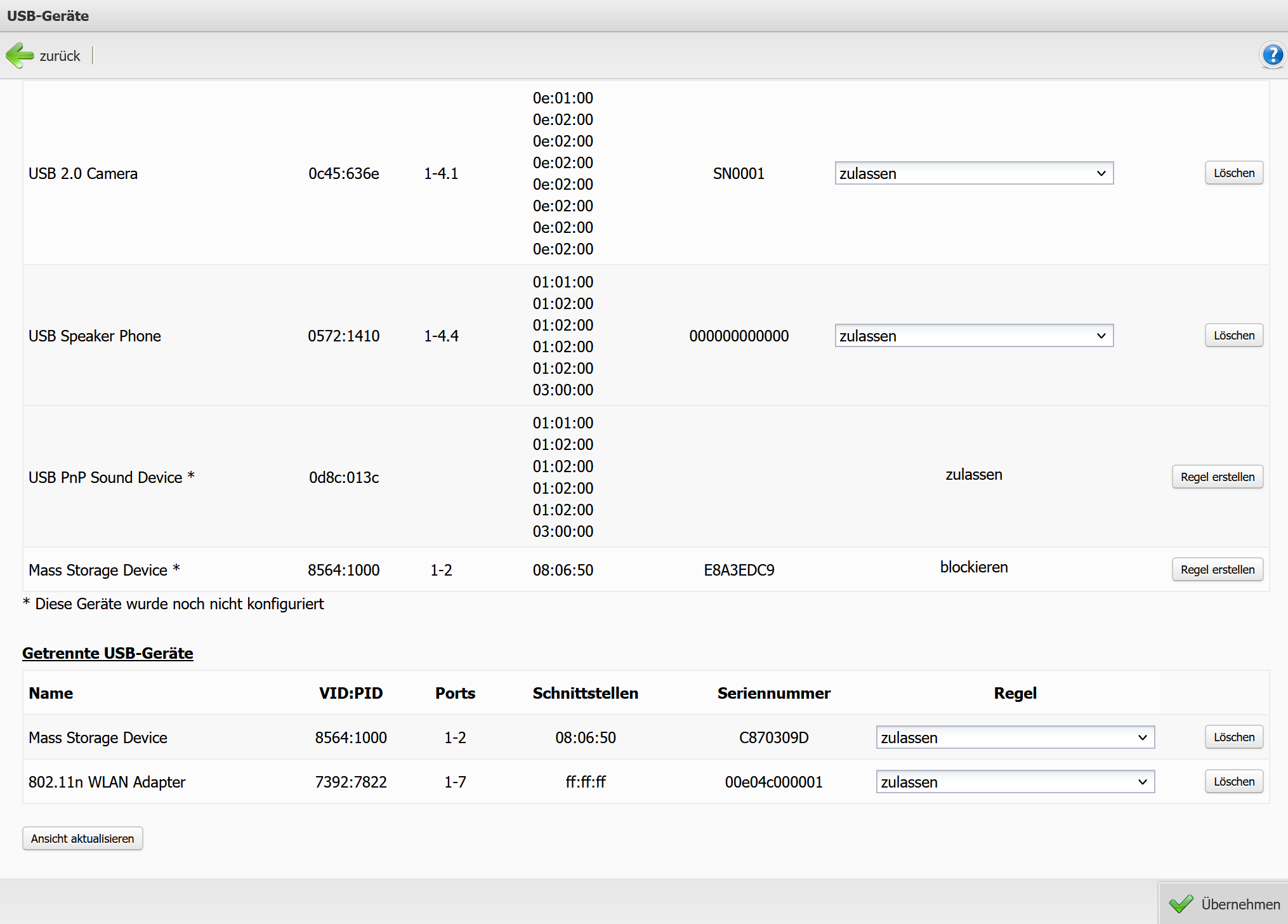Expand rule dropdown for 802.11n WLAN Adapter
The height and width of the screenshot is (924, 1288).
pos(1015,782)
